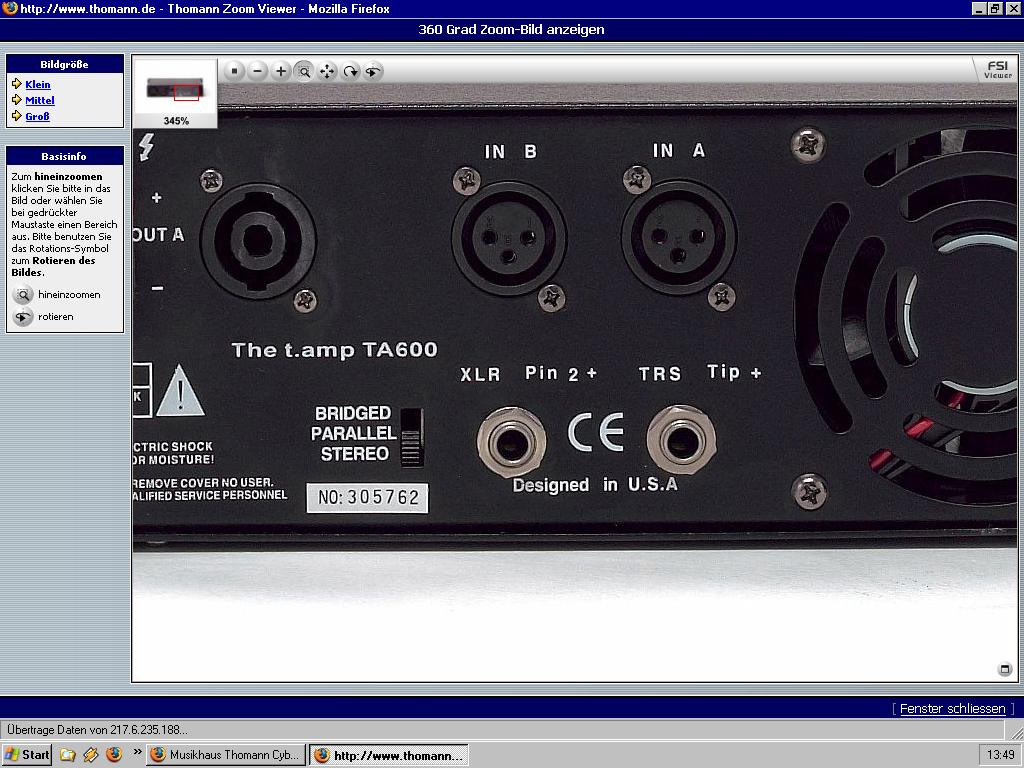Screen dimensions: 1024x768
Task: Click the reset view (square) button in the viewer toolbar
Action: (x=234, y=71)
